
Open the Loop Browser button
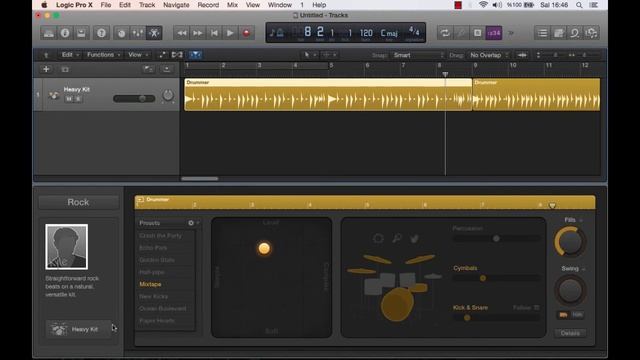click(575, 33)
